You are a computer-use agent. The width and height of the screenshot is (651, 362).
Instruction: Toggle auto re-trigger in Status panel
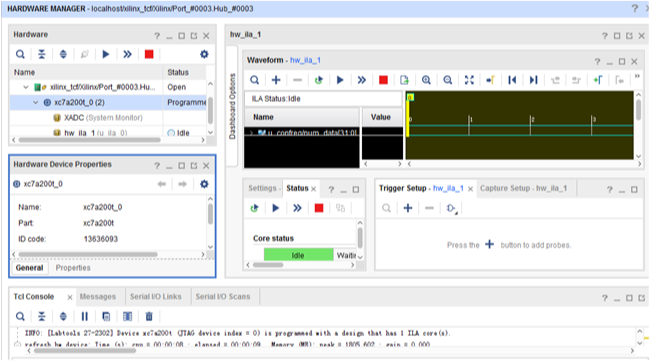point(255,208)
